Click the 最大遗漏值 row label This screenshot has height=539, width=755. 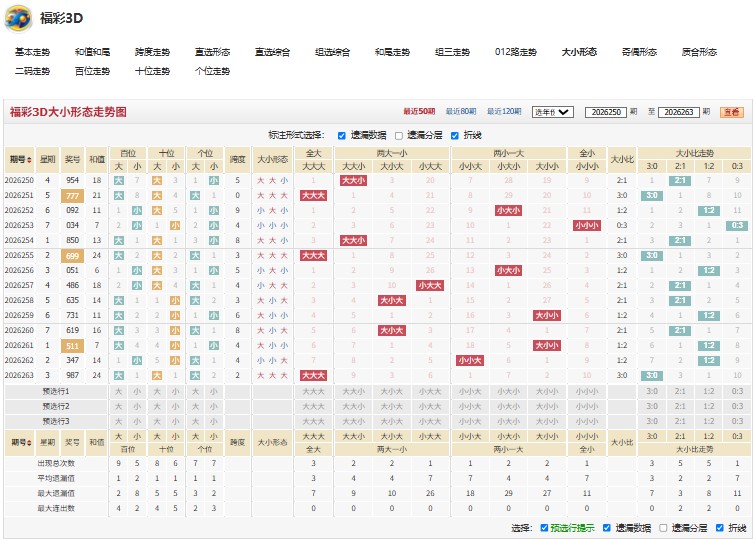coord(56,493)
